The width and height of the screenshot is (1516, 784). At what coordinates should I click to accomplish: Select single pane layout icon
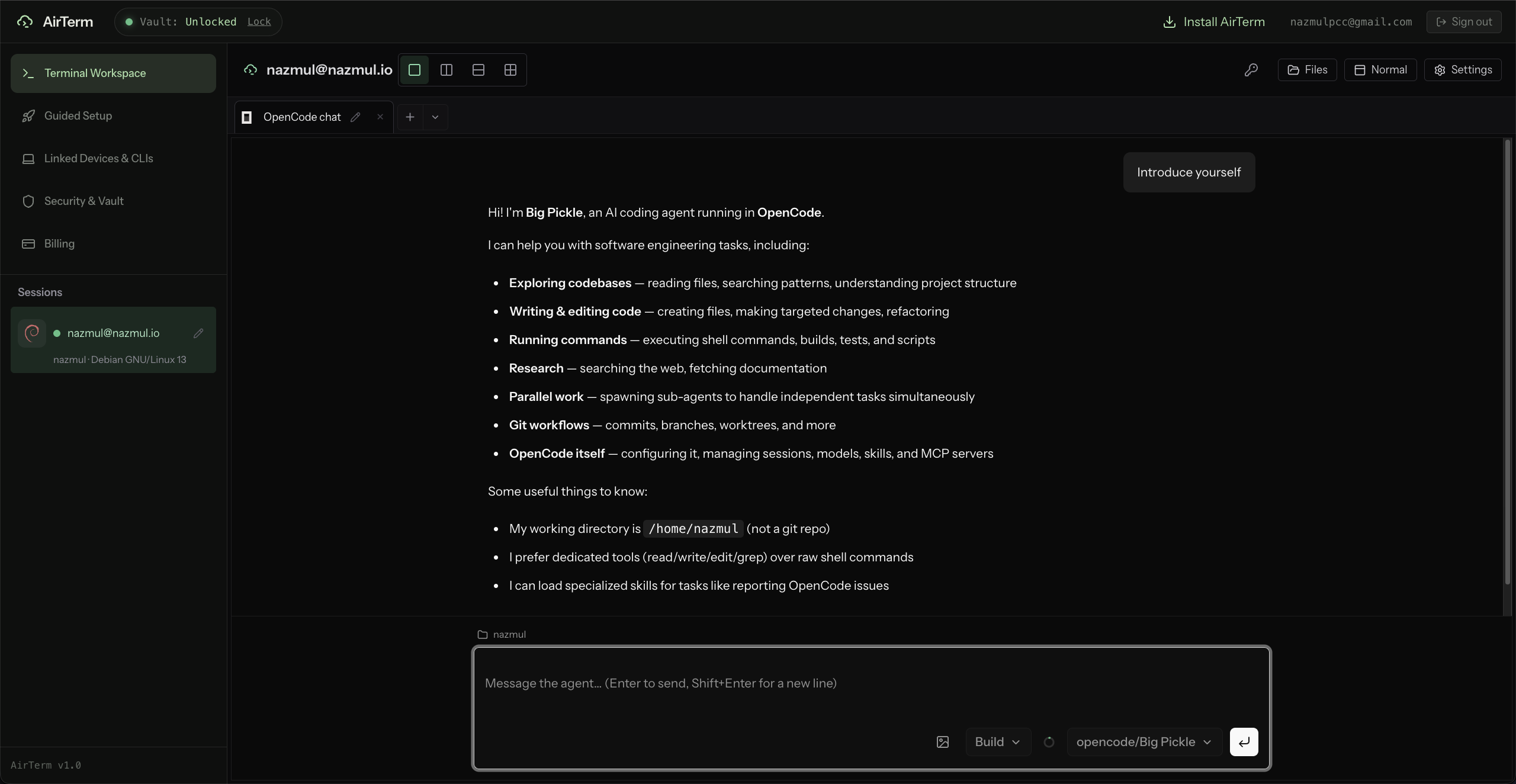tap(415, 70)
